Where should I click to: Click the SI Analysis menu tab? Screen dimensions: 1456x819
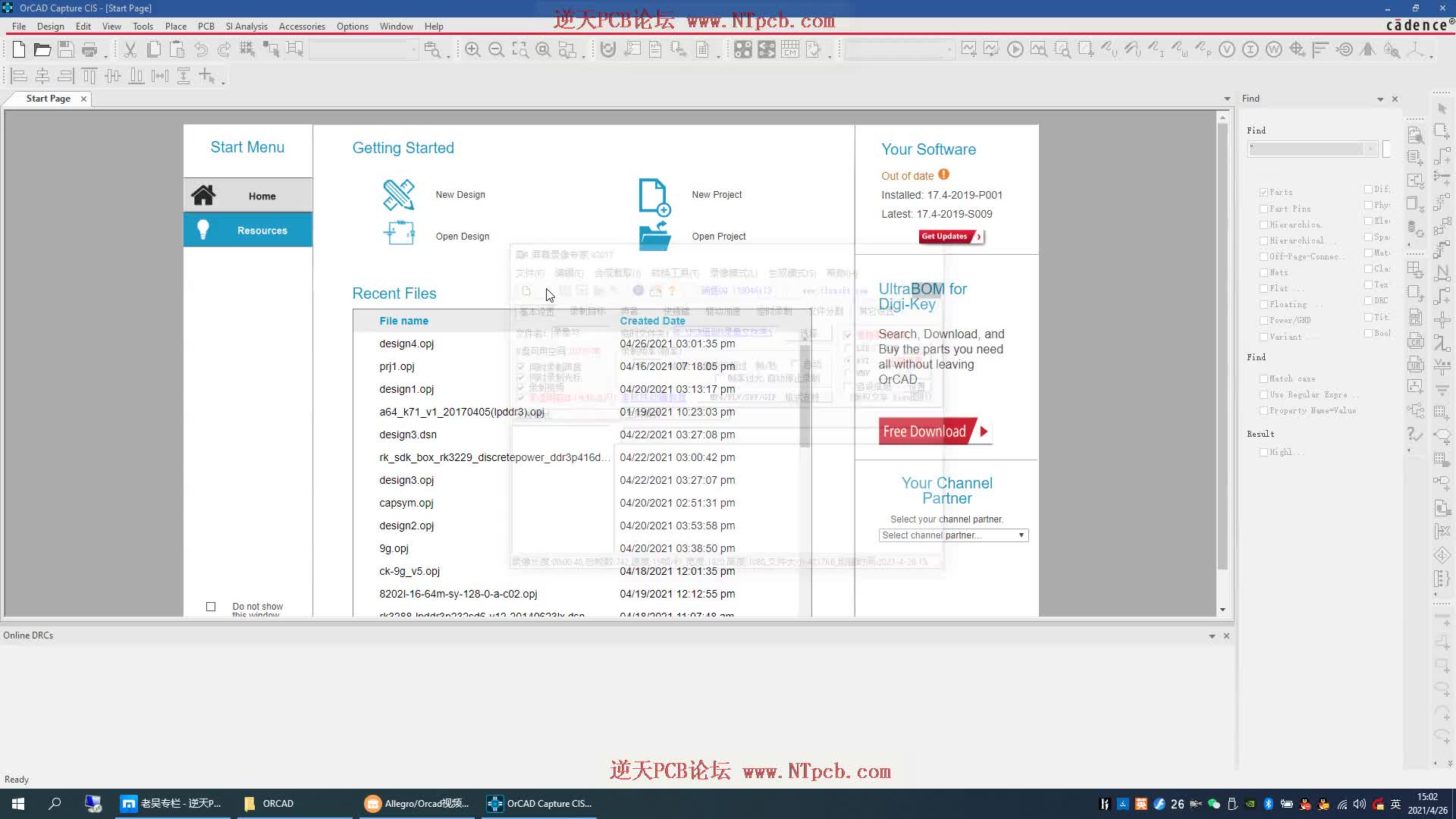coord(246,26)
